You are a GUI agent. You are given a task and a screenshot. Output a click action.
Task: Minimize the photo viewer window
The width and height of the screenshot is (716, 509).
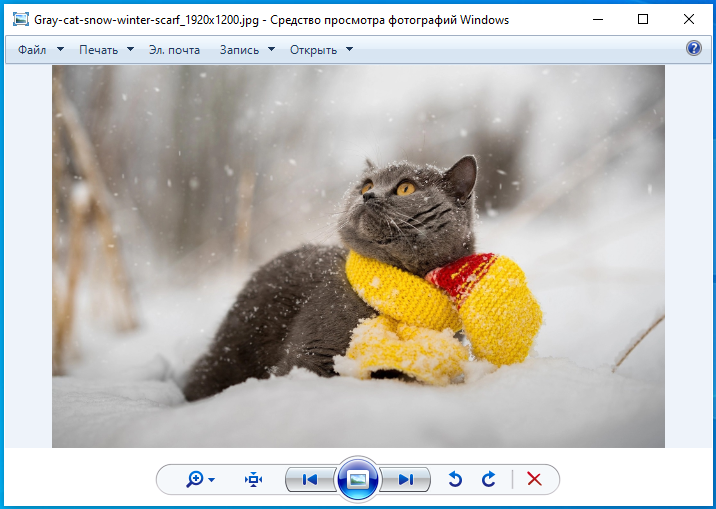click(597, 19)
